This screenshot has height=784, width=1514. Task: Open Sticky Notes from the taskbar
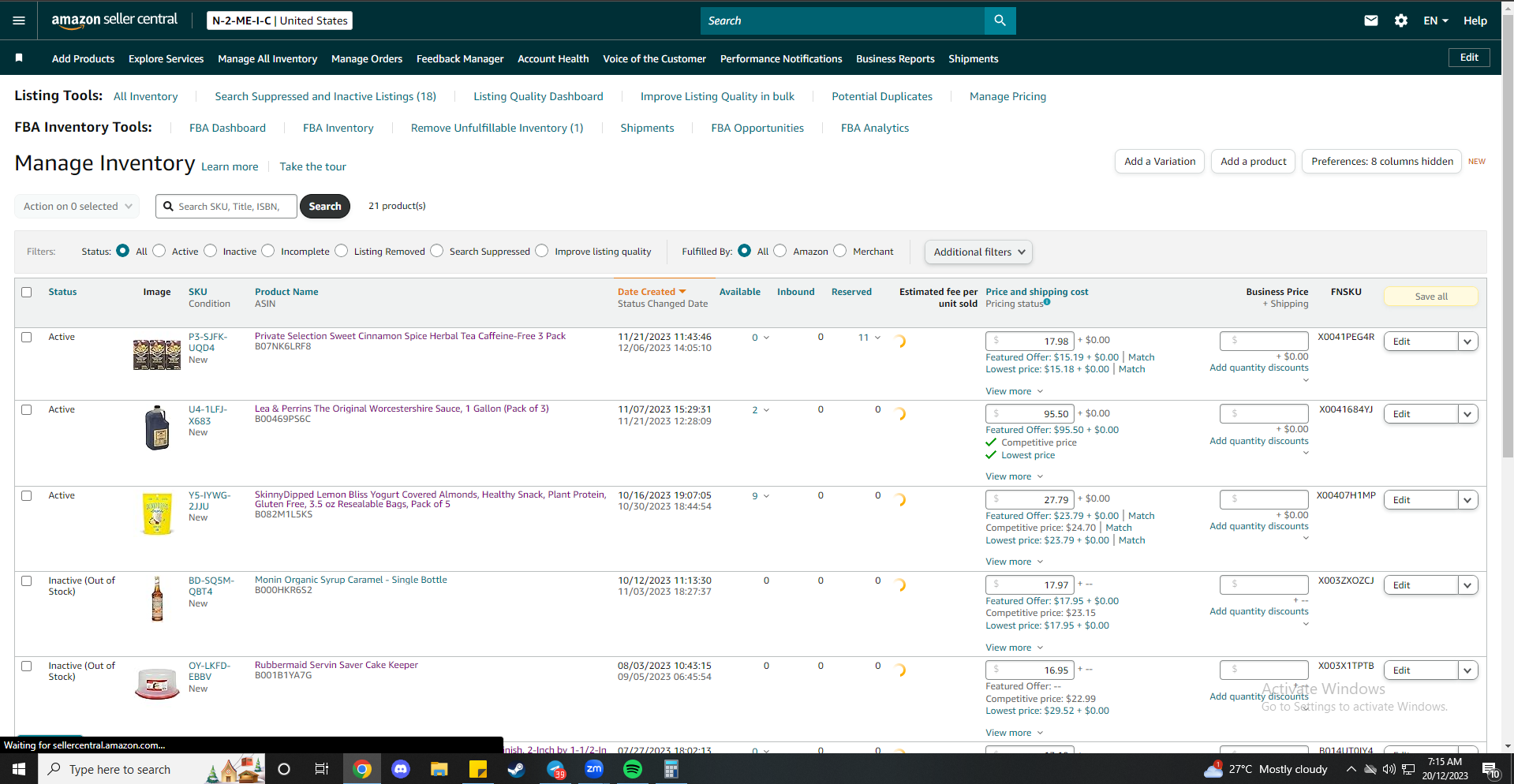click(x=478, y=769)
